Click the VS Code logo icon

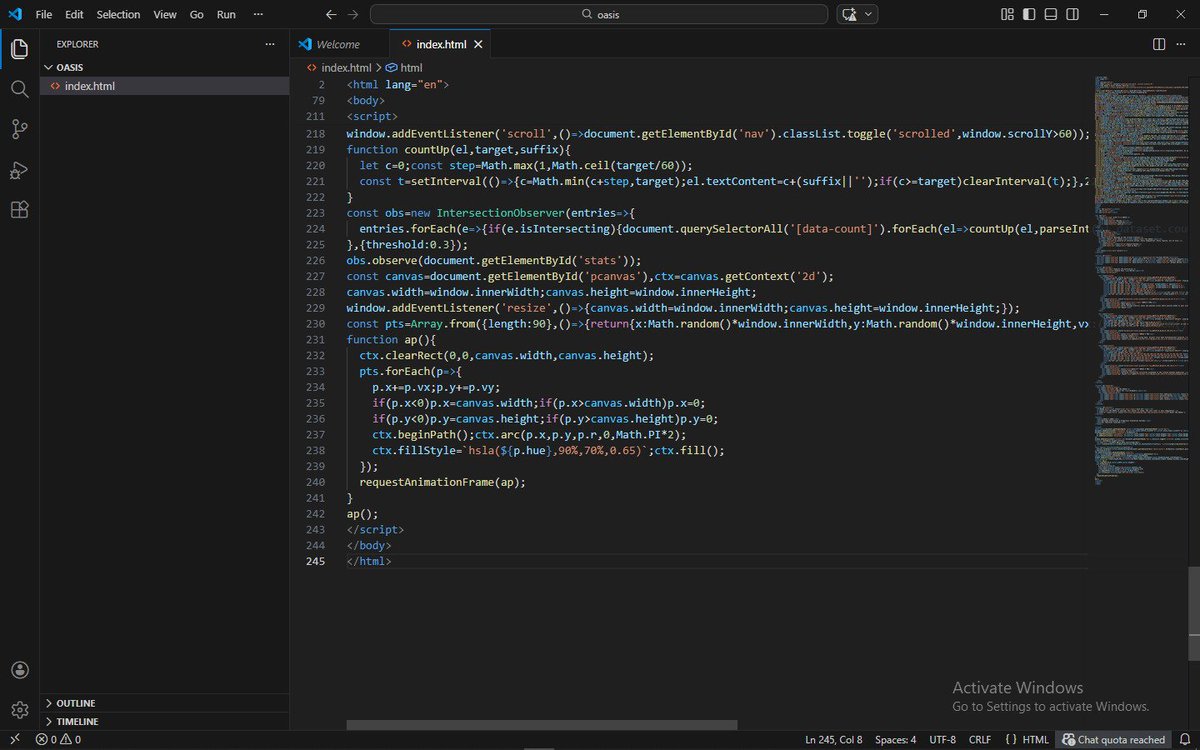(x=14, y=14)
